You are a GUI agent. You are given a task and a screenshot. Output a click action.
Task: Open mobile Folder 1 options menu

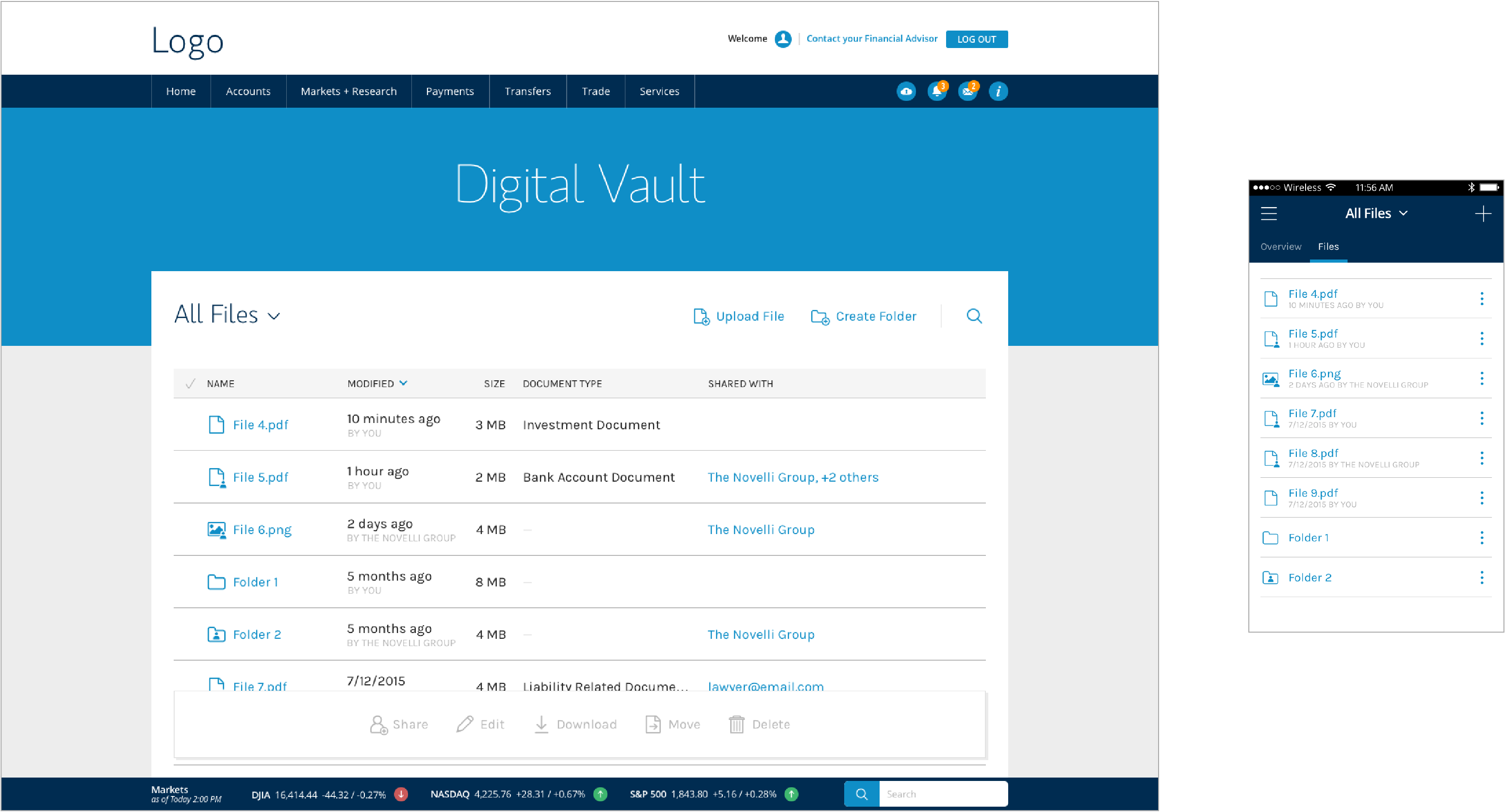(x=1482, y=538)
